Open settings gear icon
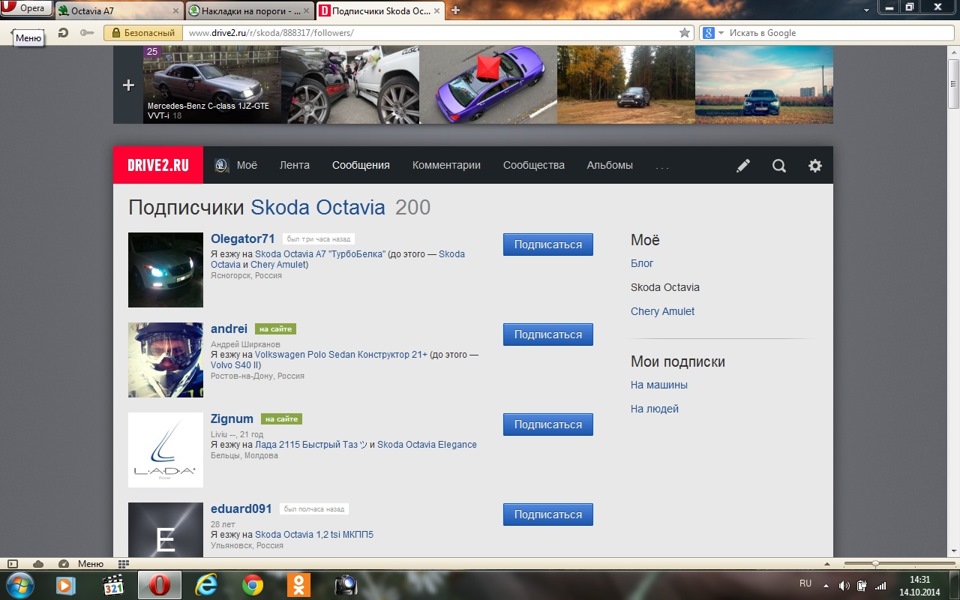The image size is (960, 600). pos(815,165)
